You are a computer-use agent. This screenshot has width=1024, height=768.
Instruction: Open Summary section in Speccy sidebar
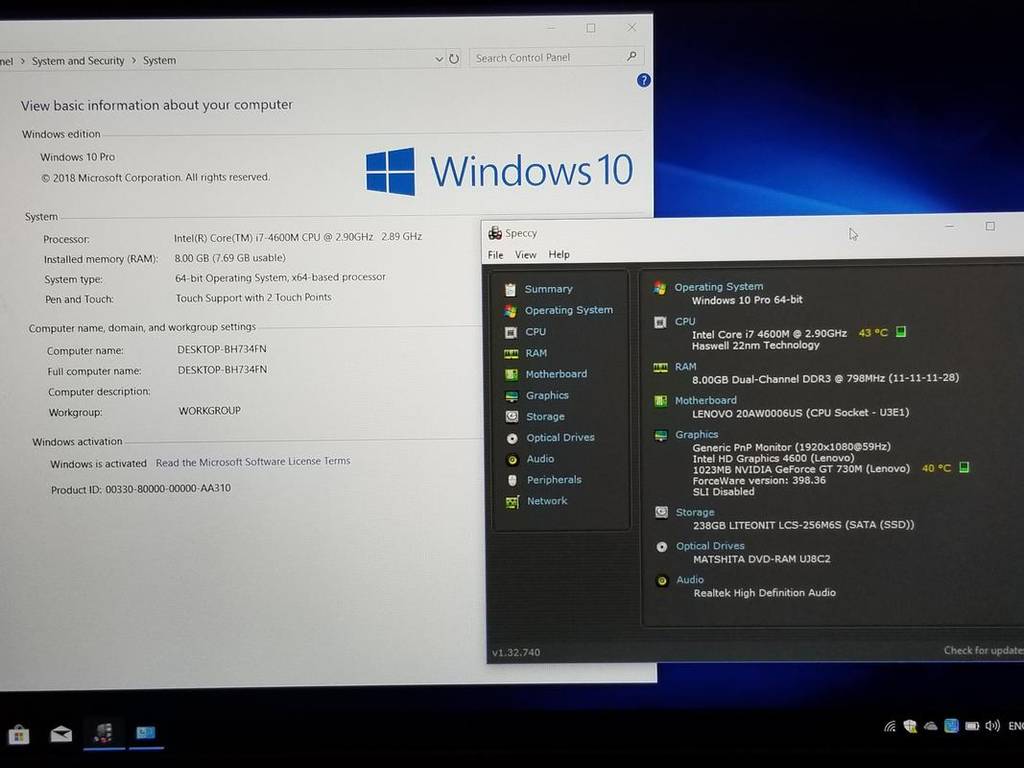click(548, 289)
